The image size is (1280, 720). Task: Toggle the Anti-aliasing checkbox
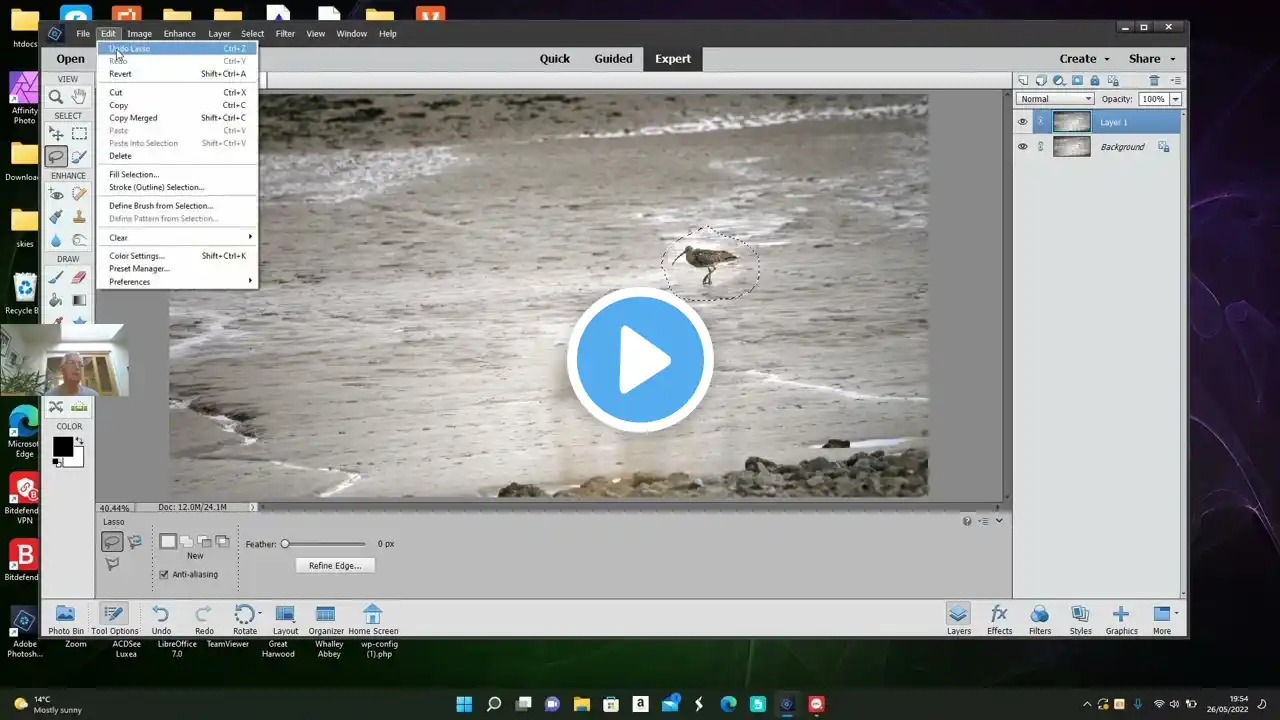coord(164,574)
